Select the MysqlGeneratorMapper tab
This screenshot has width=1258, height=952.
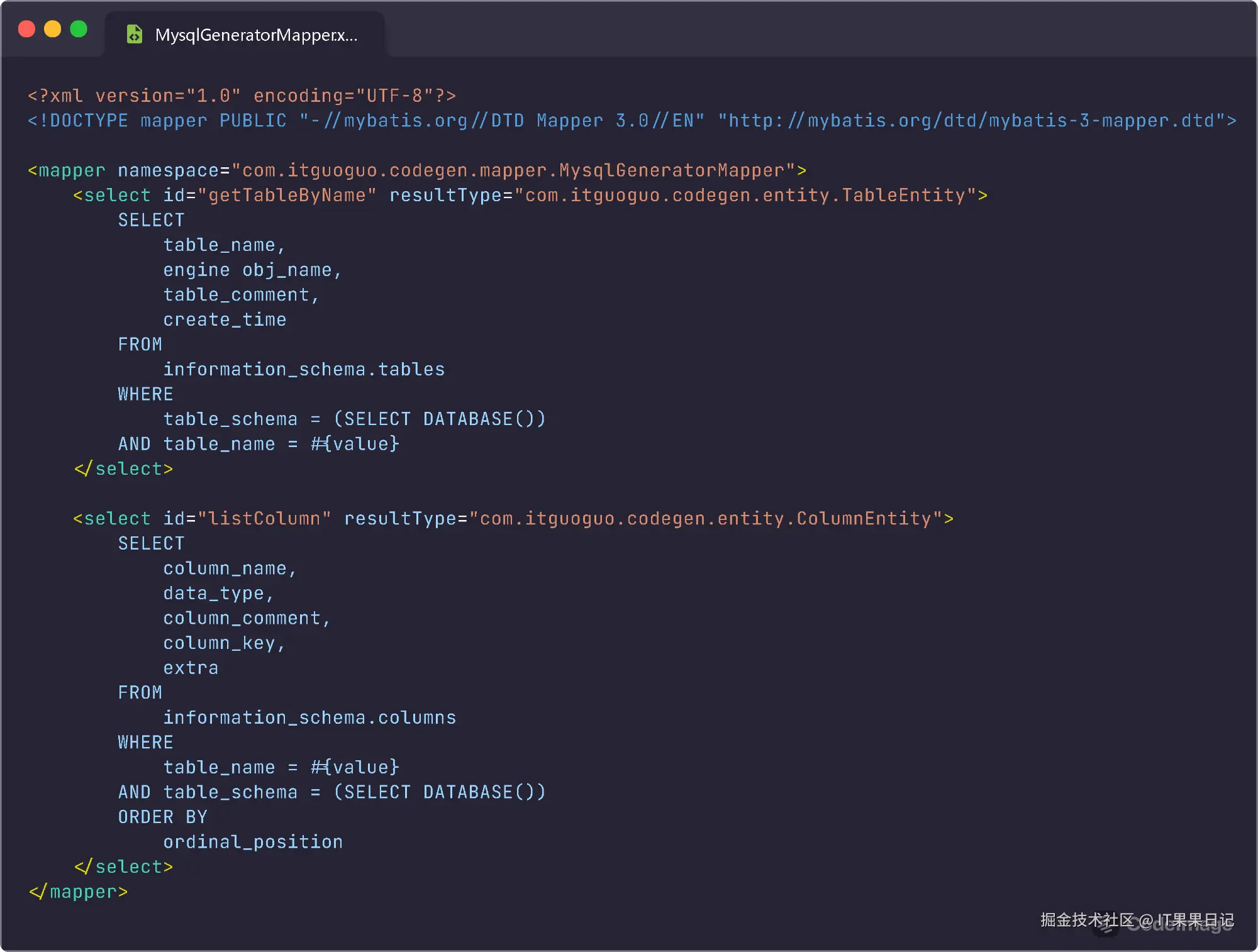pos(244,35)
